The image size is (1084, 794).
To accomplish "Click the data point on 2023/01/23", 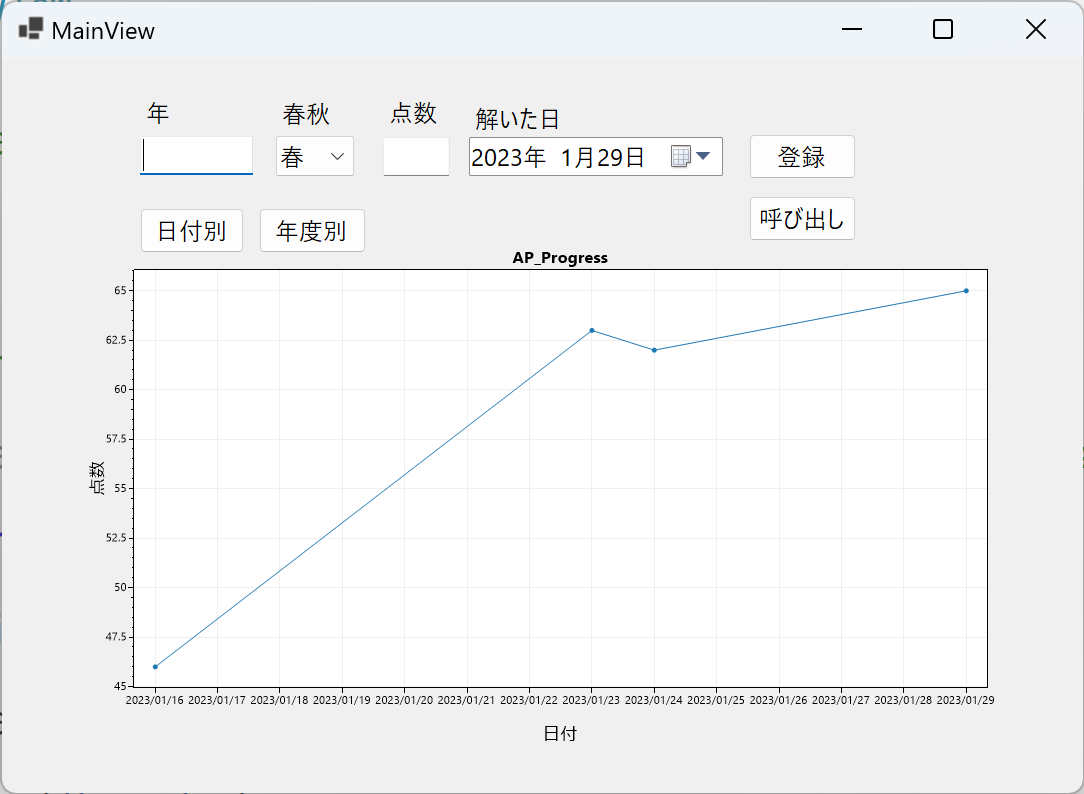I will [592, 328].
